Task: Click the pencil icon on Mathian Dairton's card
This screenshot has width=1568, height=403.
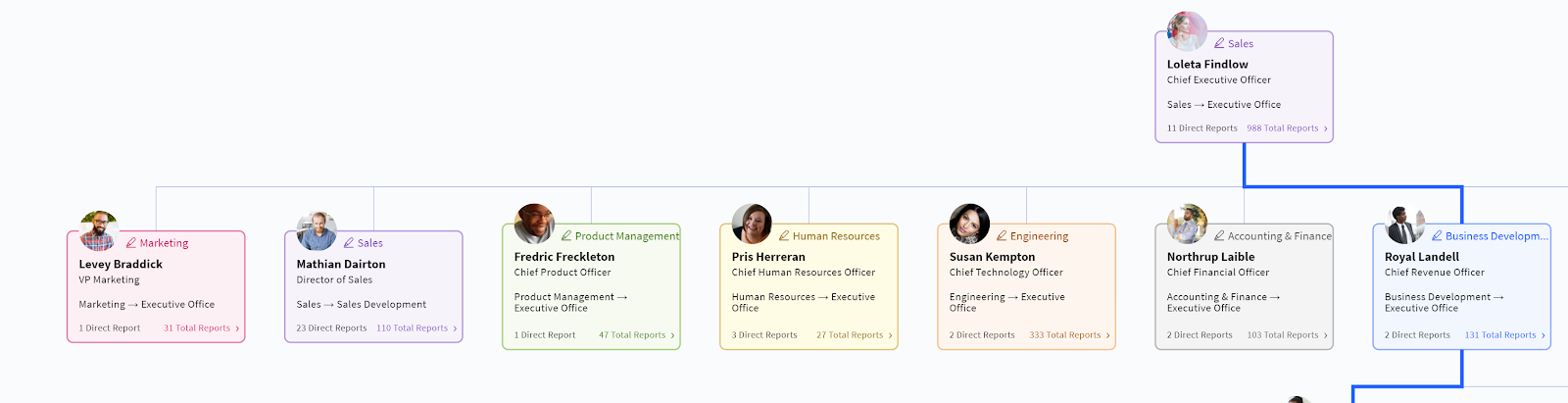Action: coord(349,243)
